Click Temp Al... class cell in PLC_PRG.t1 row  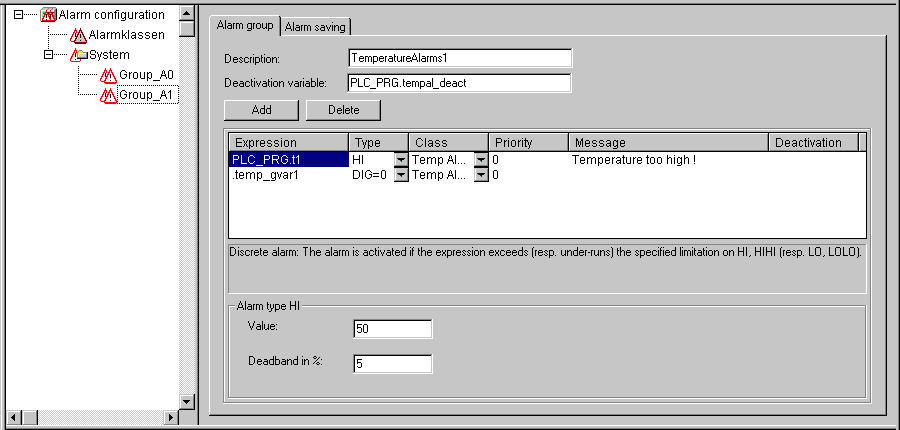tap(441, 160)
